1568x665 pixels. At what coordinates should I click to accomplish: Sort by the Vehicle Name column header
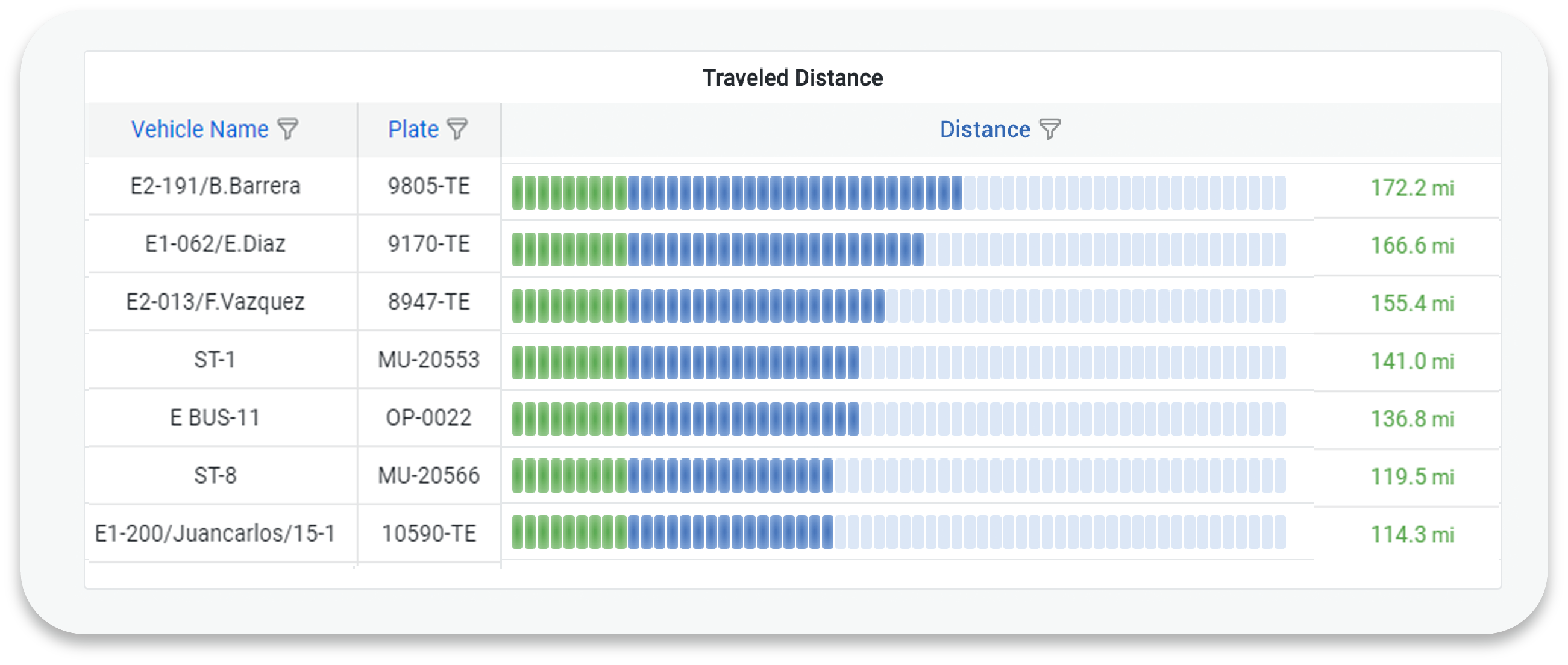(x=199, y=129)
